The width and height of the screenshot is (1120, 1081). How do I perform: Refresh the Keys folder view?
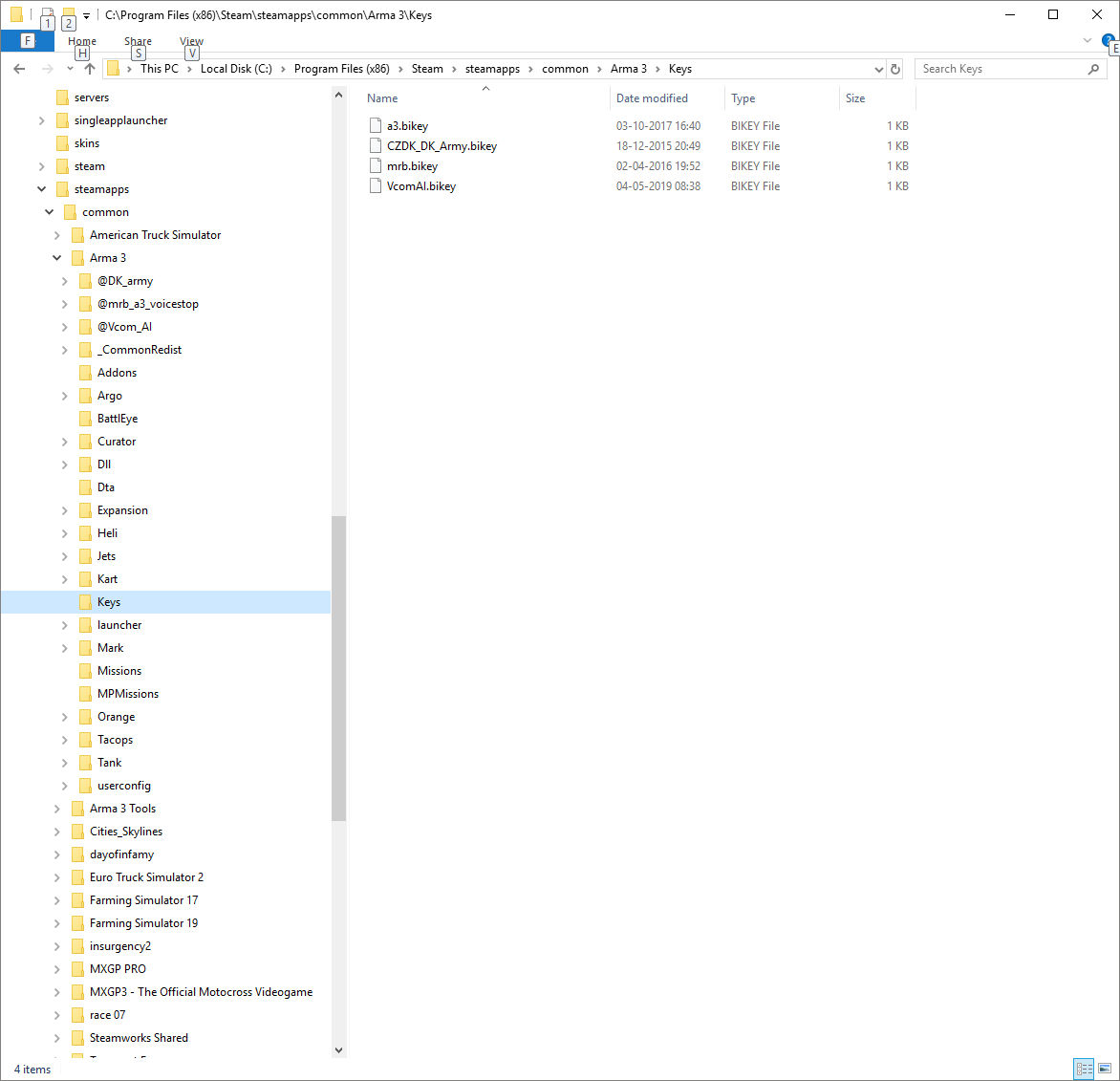(x=895, y=70)
